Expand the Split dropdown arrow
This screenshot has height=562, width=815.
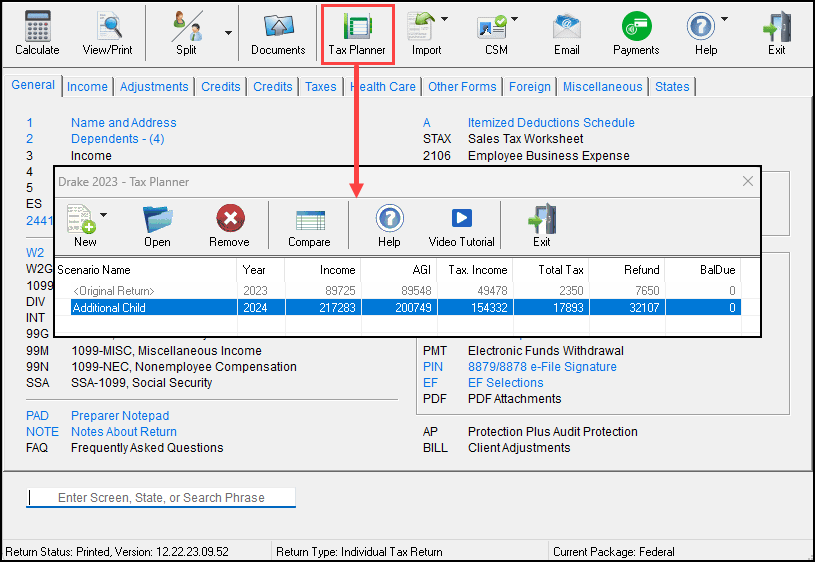tap(228, 33)
